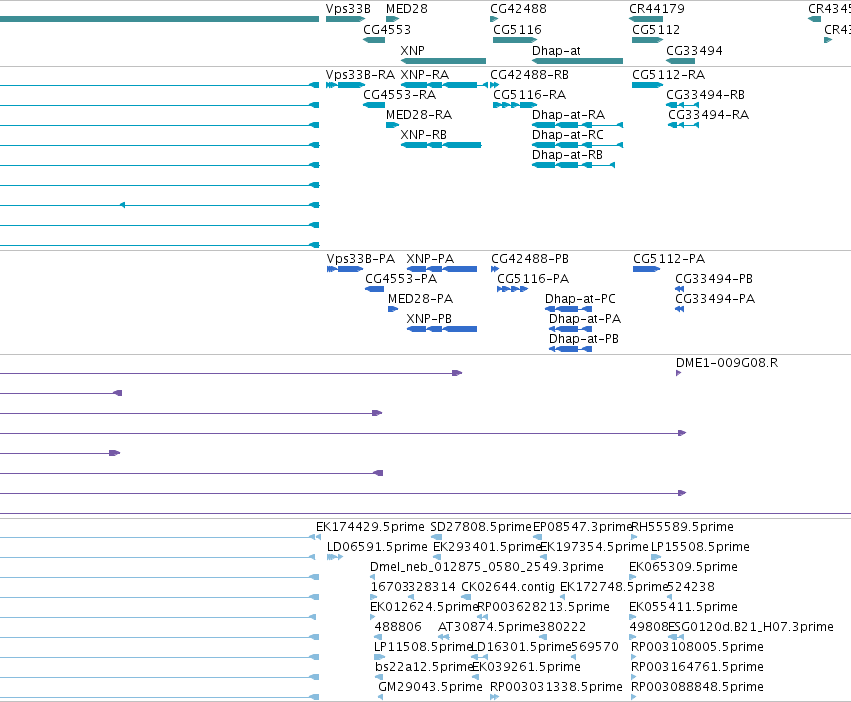The height and width of the screenshot is (702, 851).
Task: Select the Dhap-at-PC protein label
Action: click(x=580, y=299)
